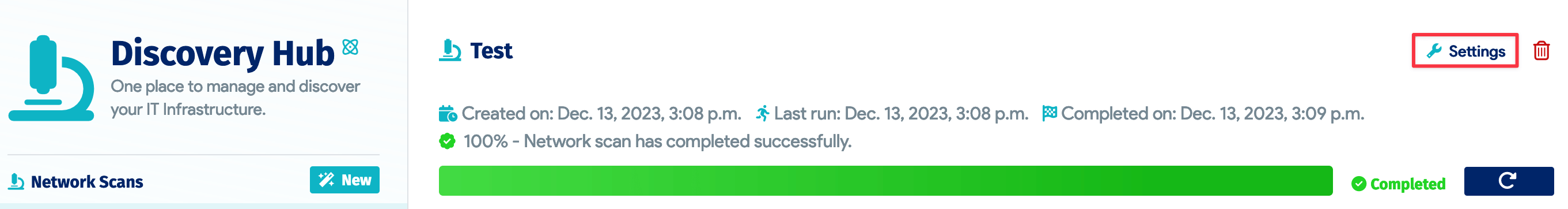Click the magic wand icon in New button
This screenshot has width=1568, height=209.
coord(327,180)
